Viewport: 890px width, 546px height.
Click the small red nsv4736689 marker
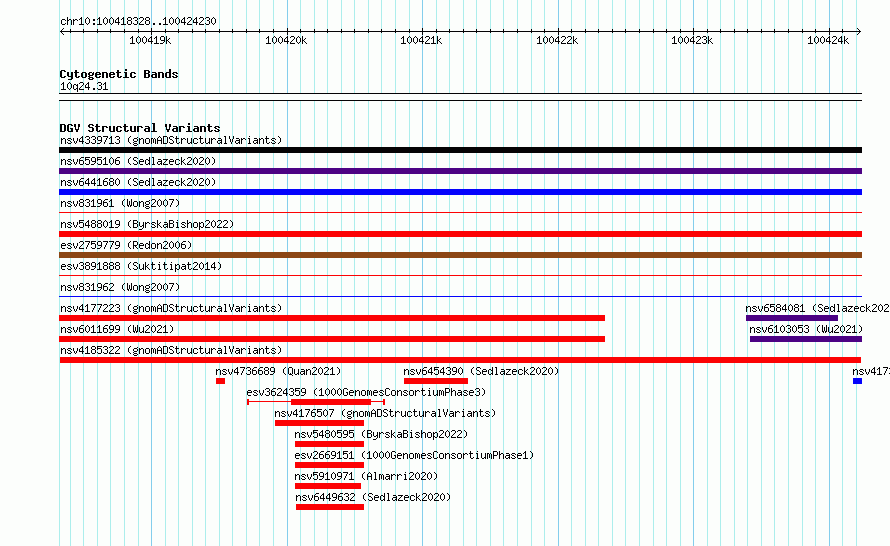(x=220, y=381)
